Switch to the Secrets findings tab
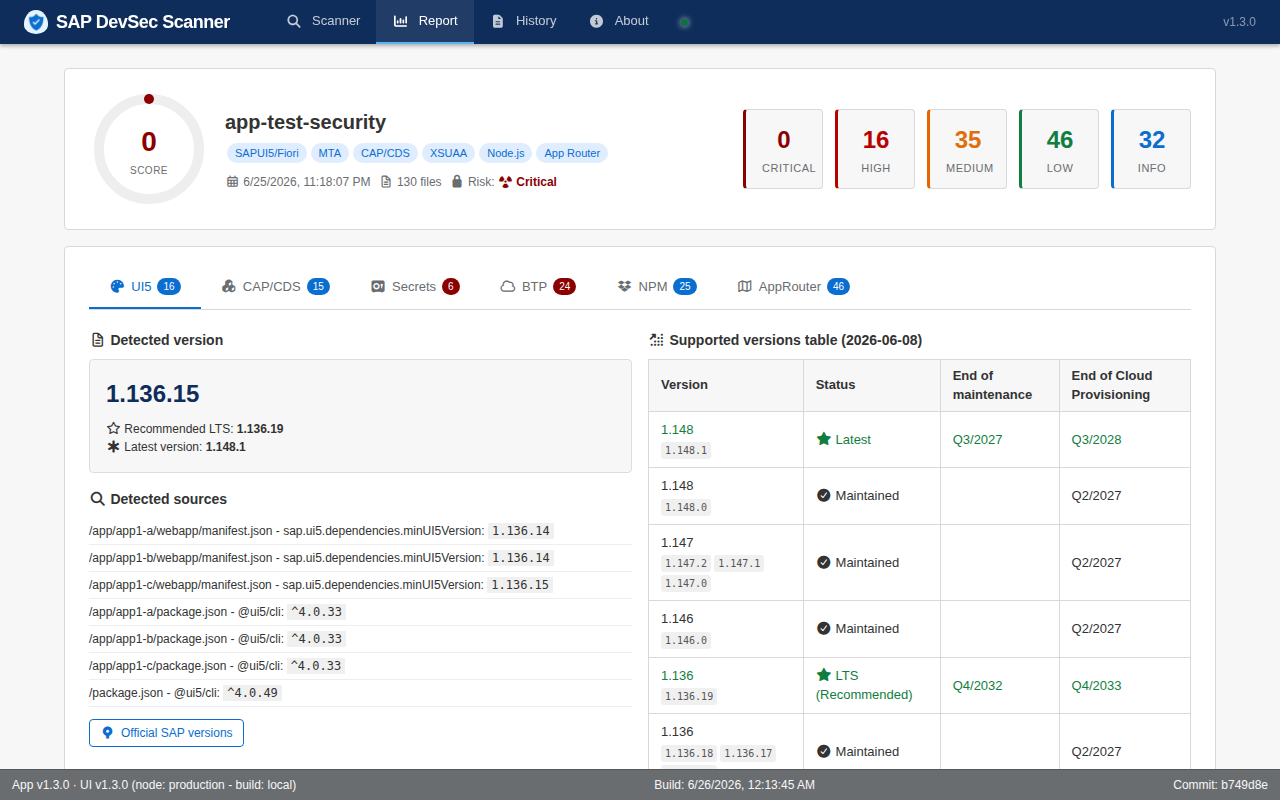Screen dimensions: 1280x800 (x=415, y=287)
